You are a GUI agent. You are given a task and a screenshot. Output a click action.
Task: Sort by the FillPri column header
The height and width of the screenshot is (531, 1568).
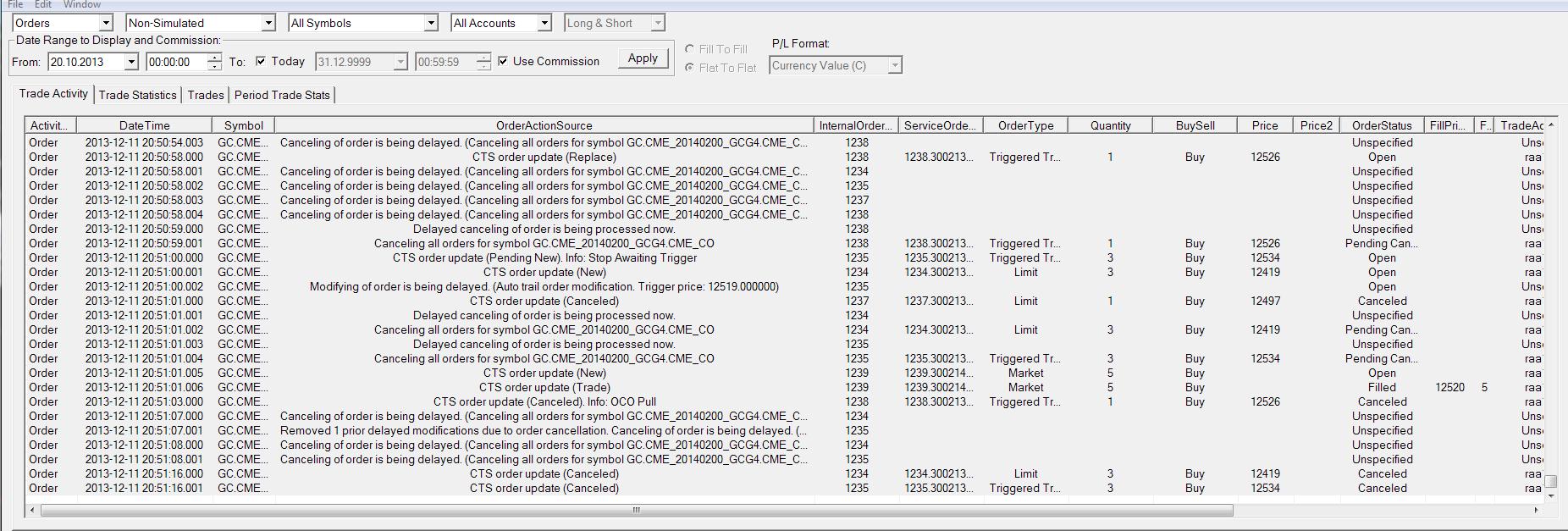(1449, 125)
